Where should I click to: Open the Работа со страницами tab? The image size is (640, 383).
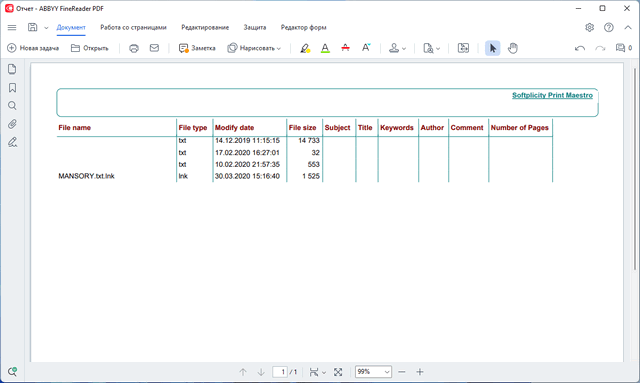coord(133,27)
